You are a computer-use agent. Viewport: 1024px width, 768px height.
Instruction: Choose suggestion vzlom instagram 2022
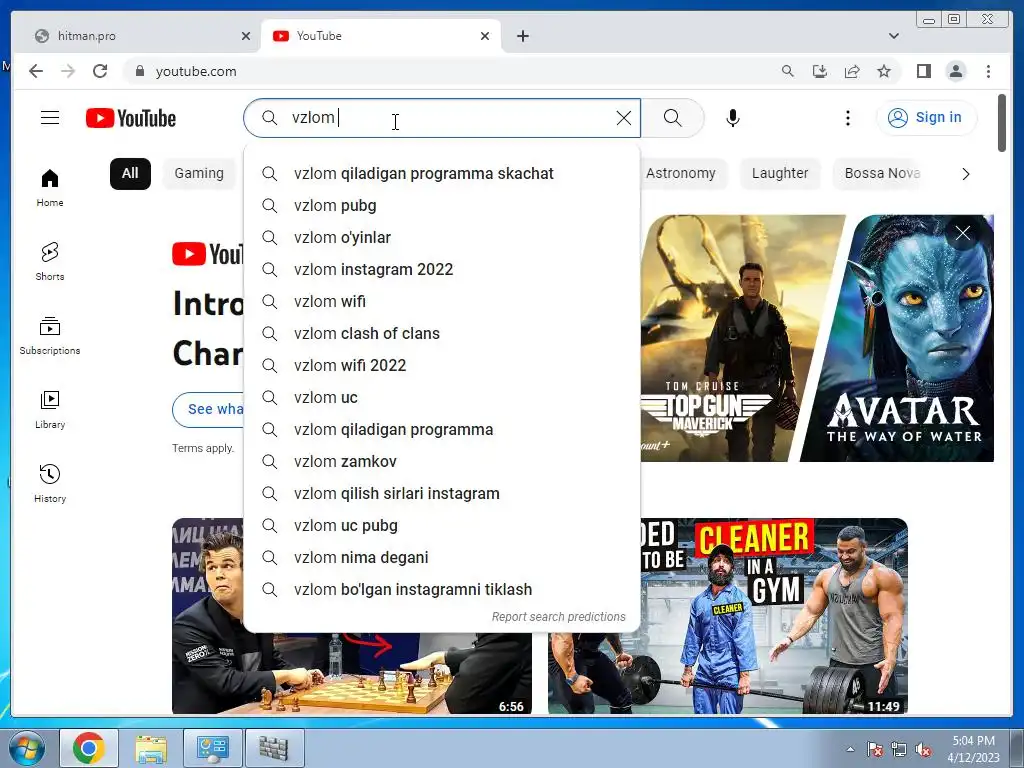[x=442, y=269]
